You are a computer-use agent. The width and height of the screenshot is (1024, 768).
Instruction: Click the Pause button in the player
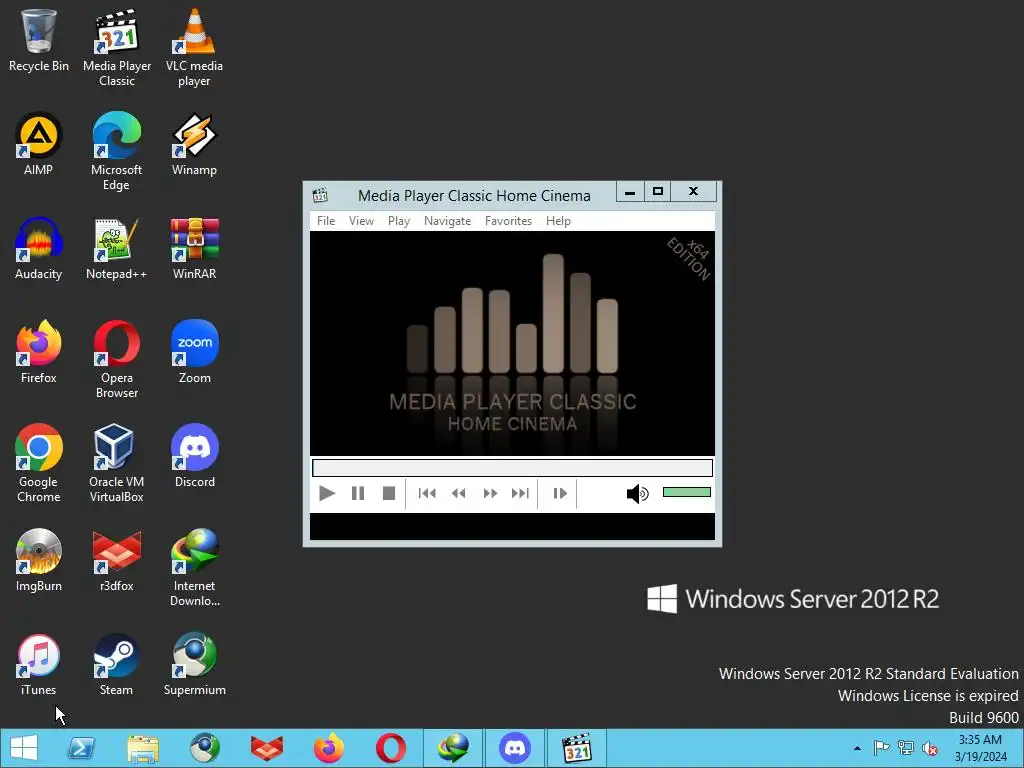(358, 493)
